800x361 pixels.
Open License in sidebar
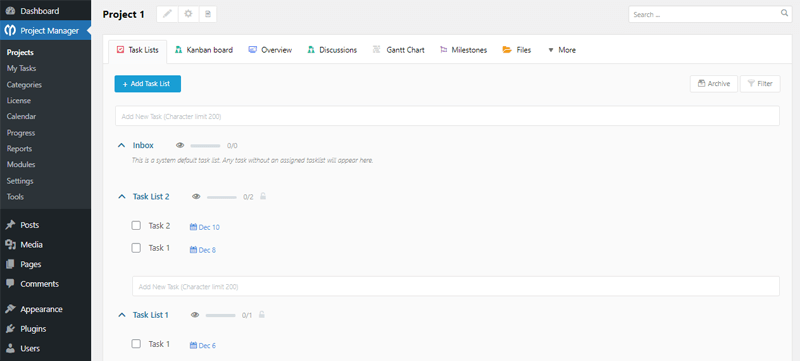point(19,100)
